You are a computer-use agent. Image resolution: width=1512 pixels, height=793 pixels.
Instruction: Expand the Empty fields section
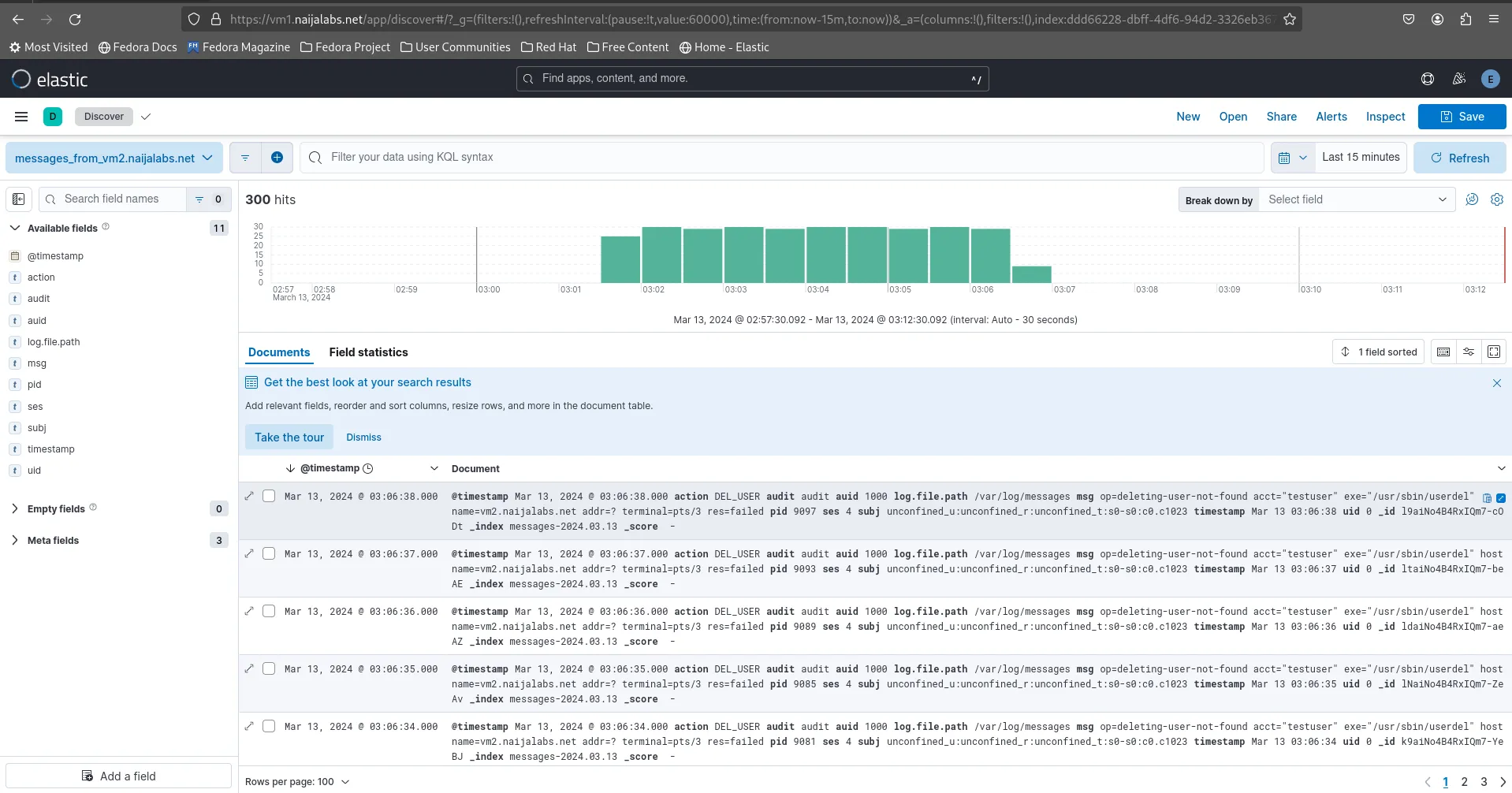click(15, 508)
